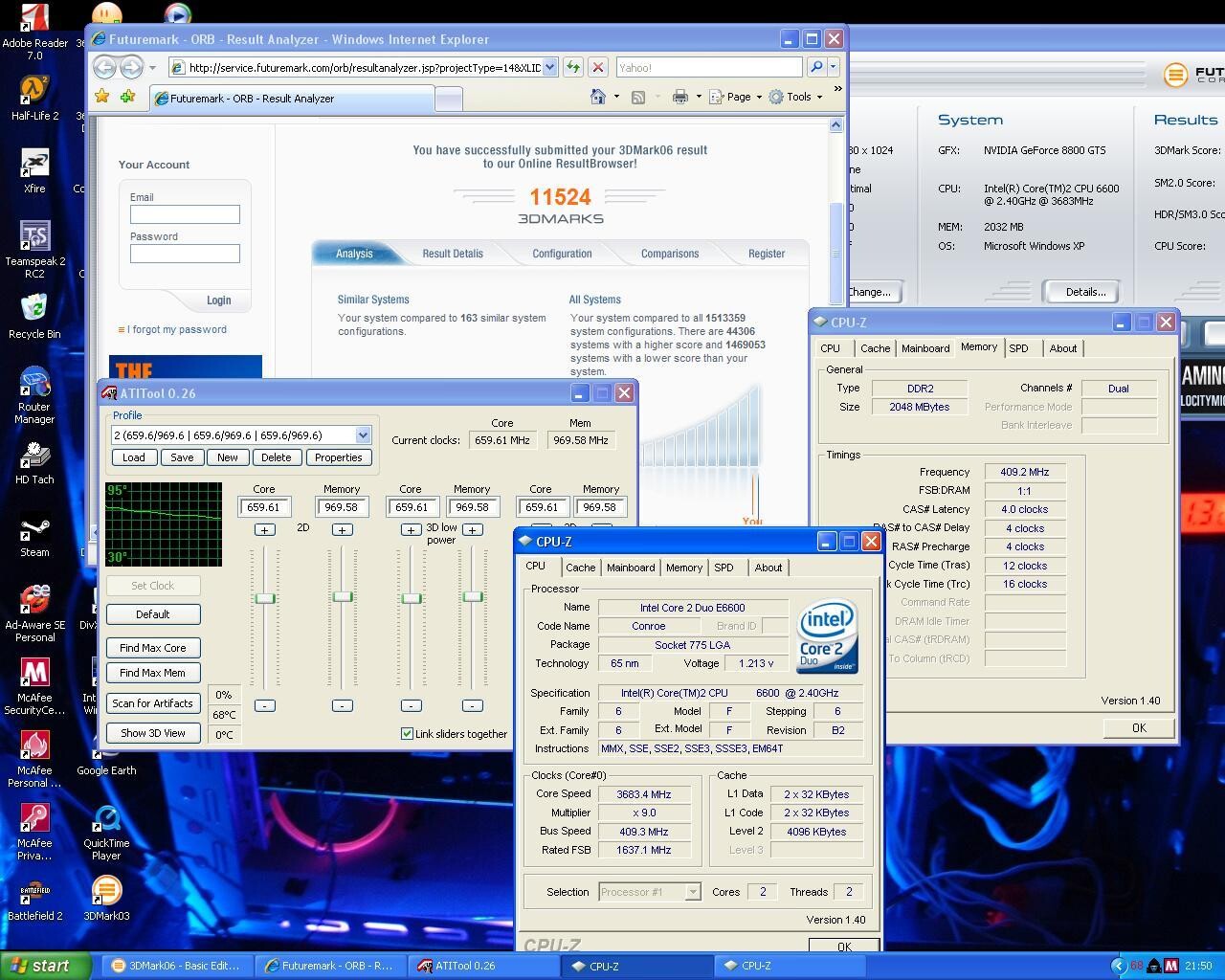Open the Favorites Center star
The width and height of the screenshot is (1225, 980).
coord(102,97)
